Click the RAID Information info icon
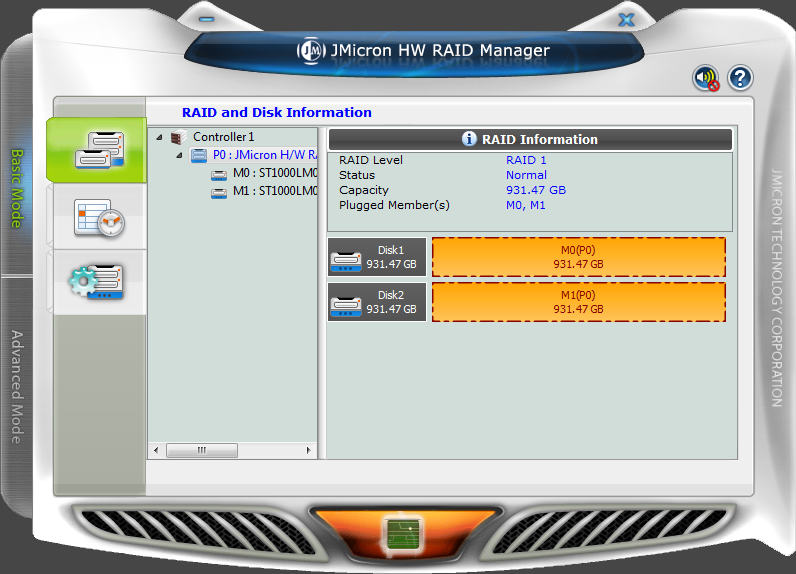The width and height of the screenshot is (796, 574). pos(469,139)
